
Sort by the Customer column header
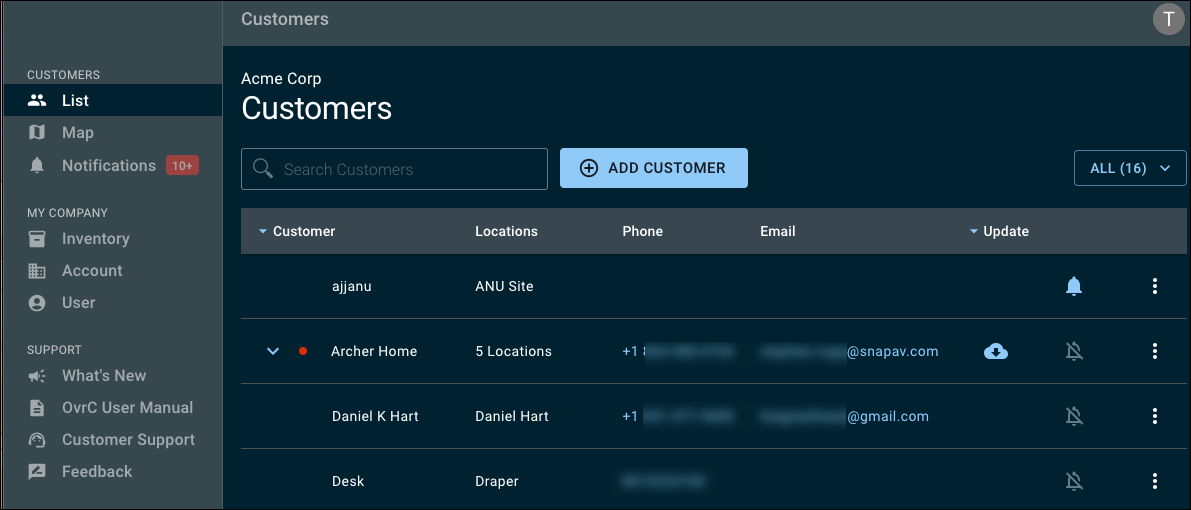click(x=303, y=231)
